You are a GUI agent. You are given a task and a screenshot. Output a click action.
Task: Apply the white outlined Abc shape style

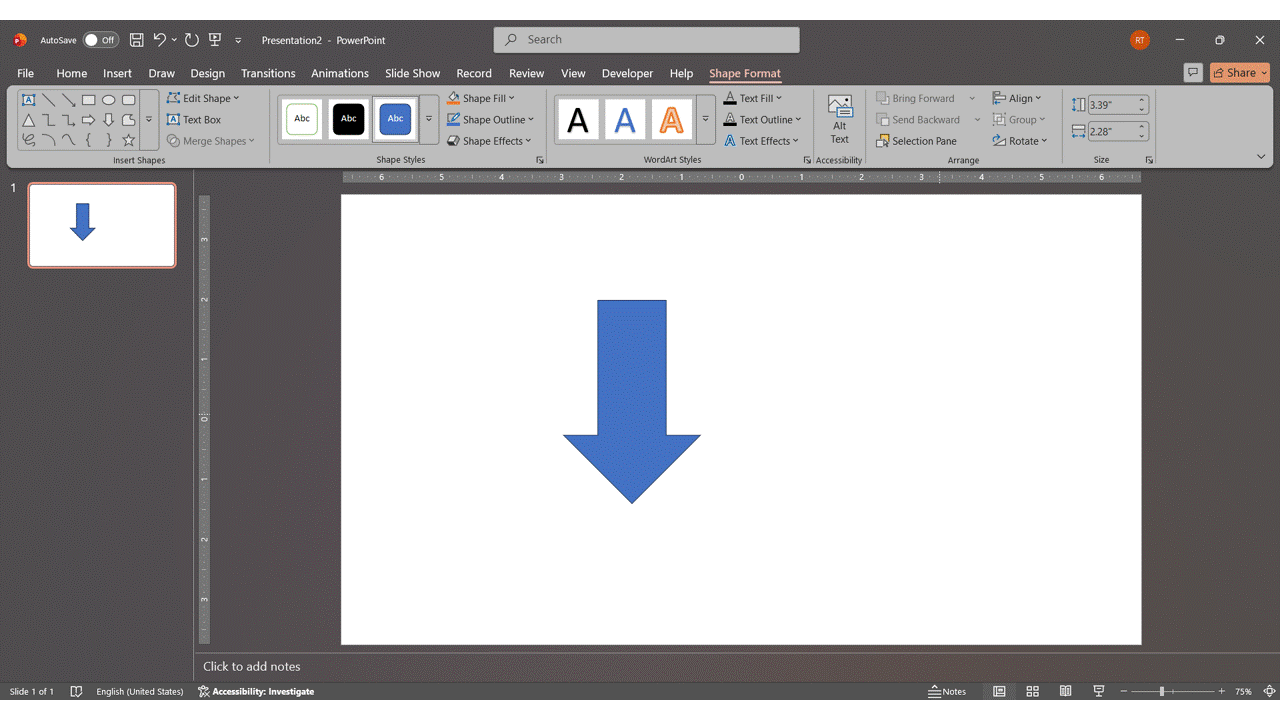302,119
